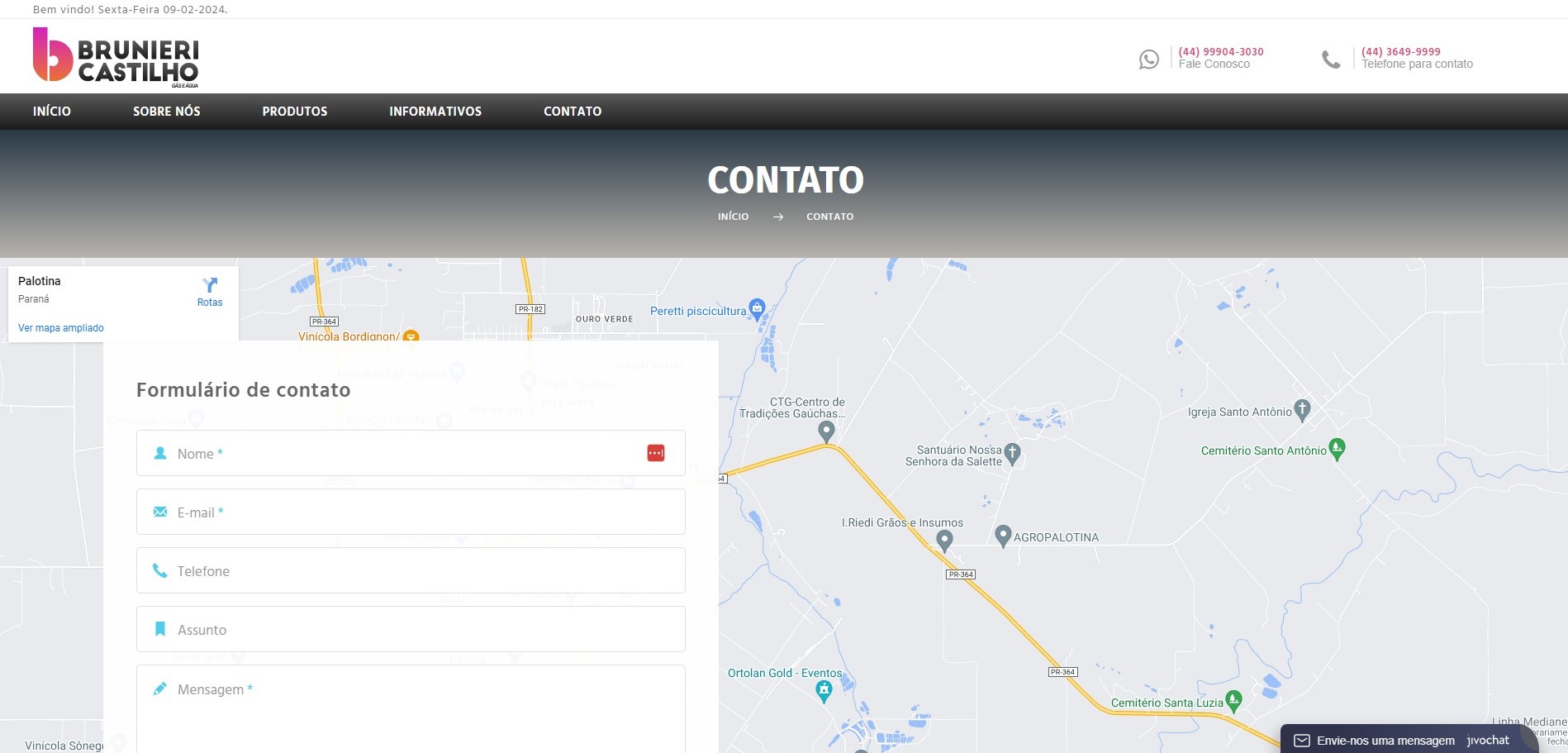Open the INFORMATIVOS navigation item
This screenshot has height=753, width=1568.
[435, 111]
